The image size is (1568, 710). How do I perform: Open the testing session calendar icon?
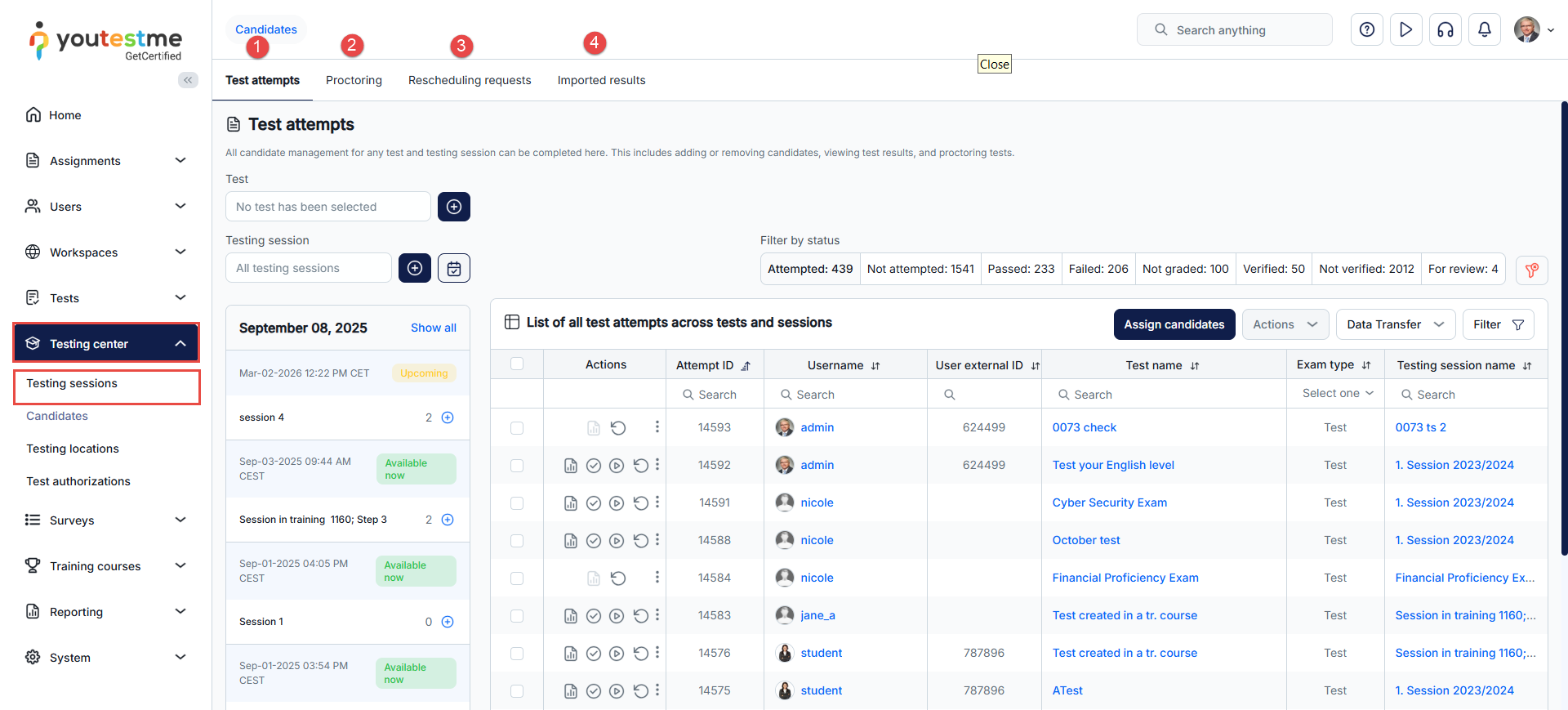pyautogui.click(x=454, y=268)
